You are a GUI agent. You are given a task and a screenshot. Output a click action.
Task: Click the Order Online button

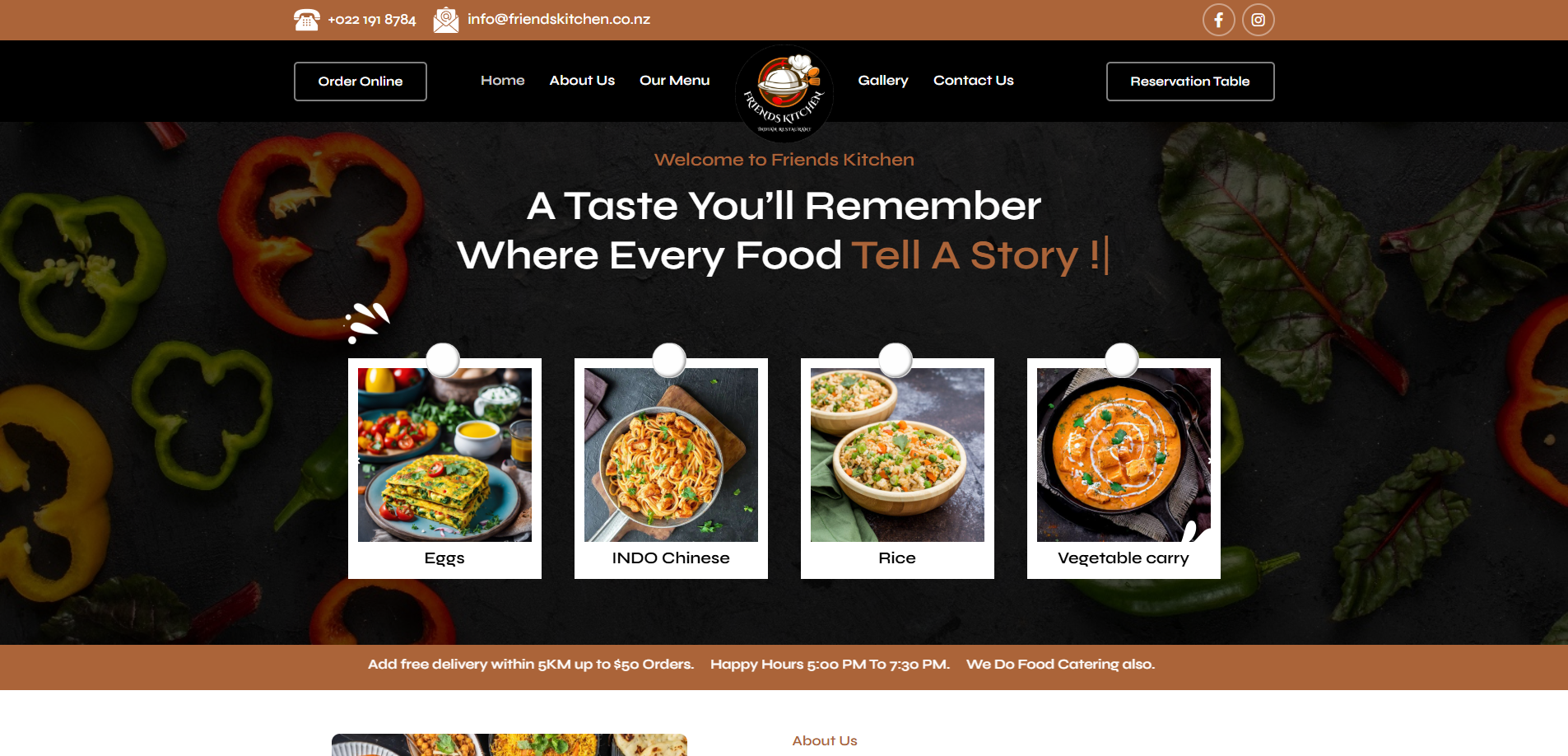point(361,82)
